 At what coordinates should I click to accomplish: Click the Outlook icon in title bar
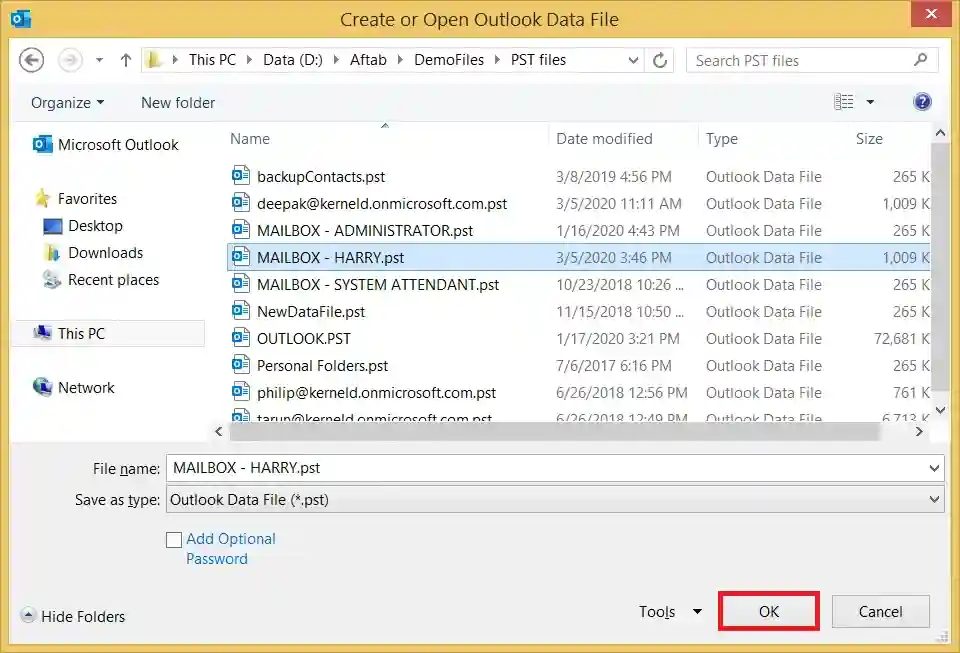coord(21,19)
